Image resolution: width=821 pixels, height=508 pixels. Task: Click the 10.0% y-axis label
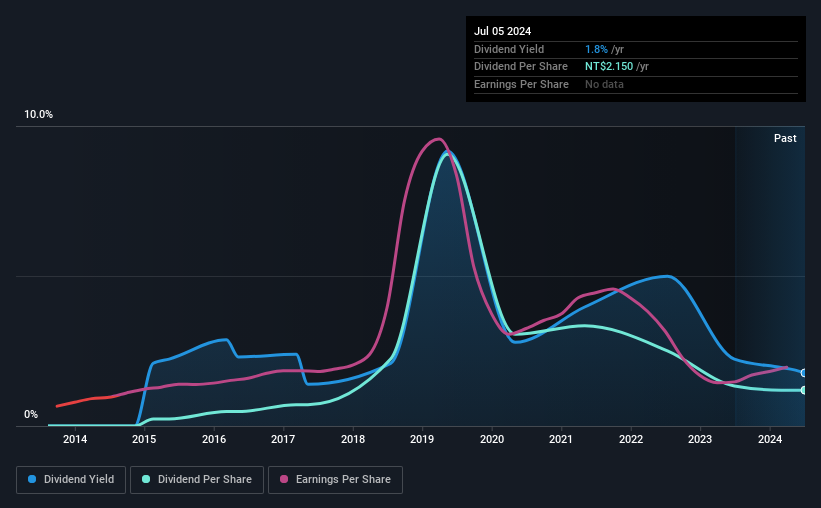38,115
